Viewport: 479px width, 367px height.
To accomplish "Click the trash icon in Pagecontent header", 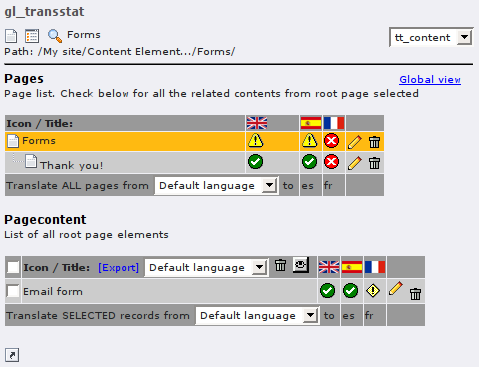I will pos(280,266).
